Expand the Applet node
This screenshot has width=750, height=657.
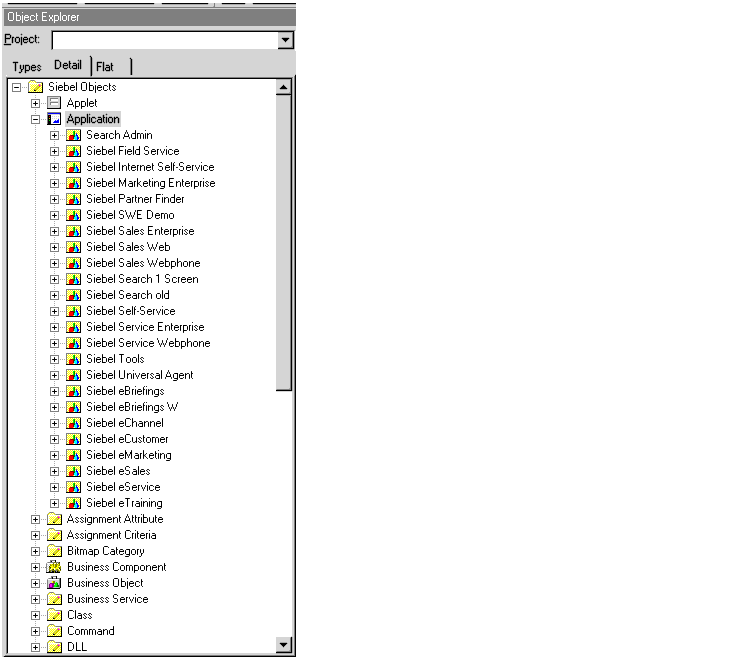click(x=35, y=103)
